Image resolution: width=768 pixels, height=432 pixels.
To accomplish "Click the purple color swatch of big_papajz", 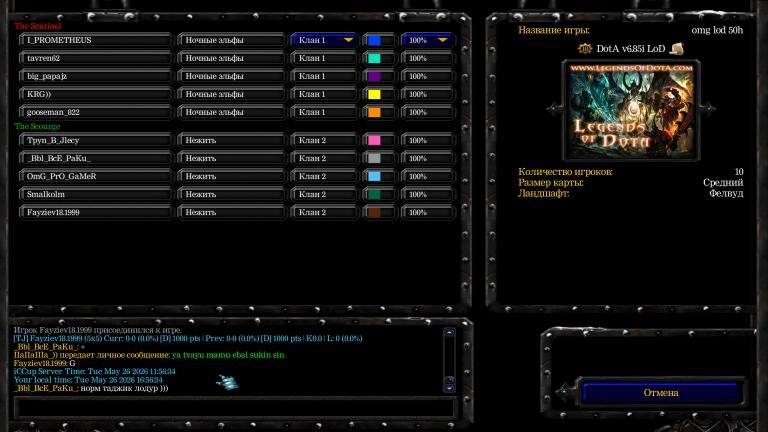I will [374, 76].
